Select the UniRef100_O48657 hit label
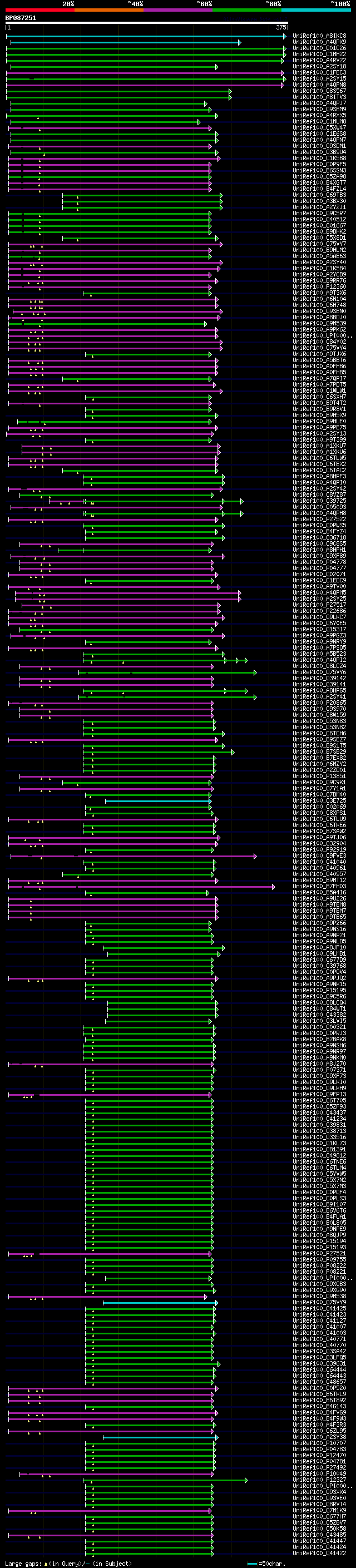 coord(319,1382)
